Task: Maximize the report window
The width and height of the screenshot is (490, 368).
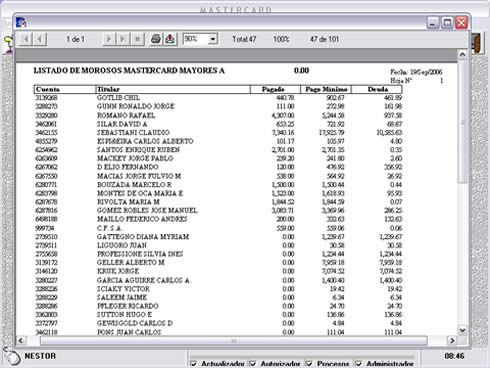Action: (x=447, y=23)
